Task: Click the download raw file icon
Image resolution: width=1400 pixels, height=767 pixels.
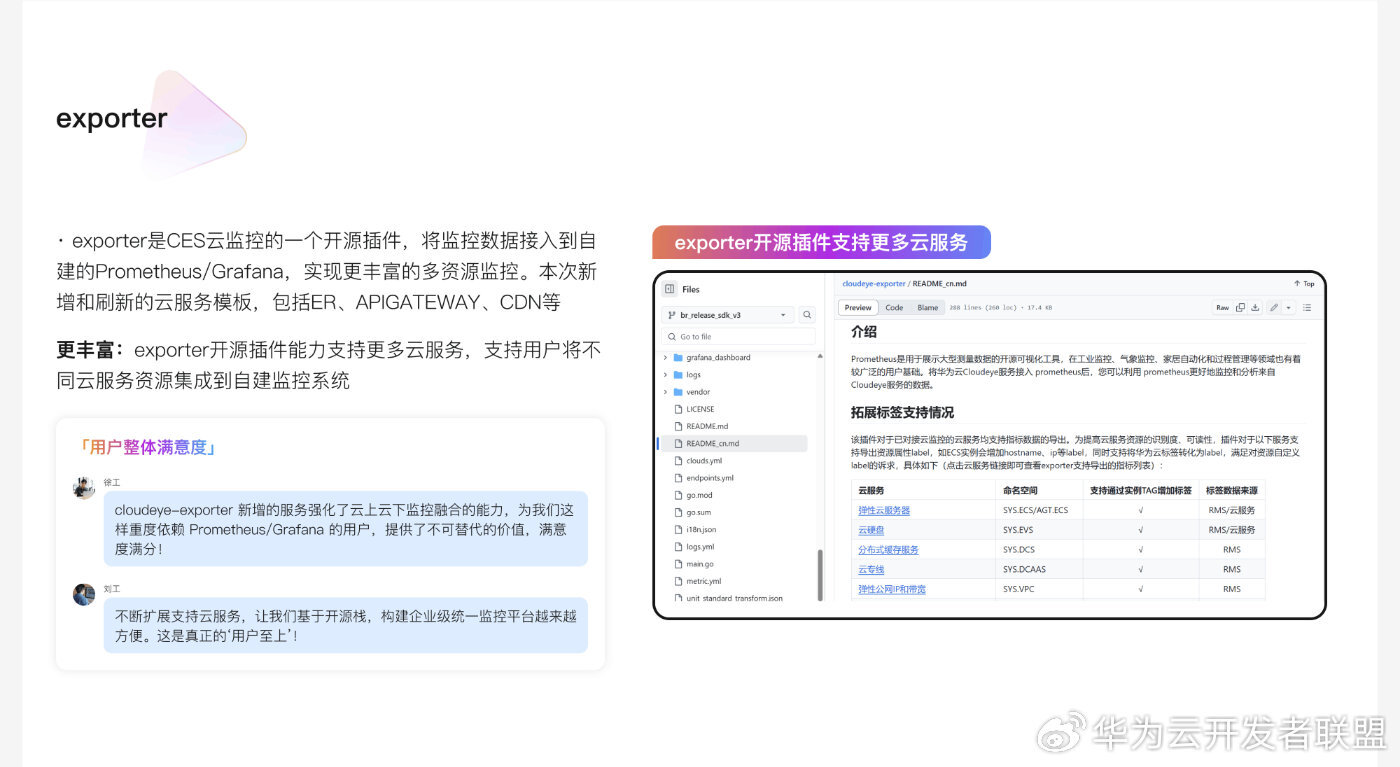Action: [x=1255, y=308]
